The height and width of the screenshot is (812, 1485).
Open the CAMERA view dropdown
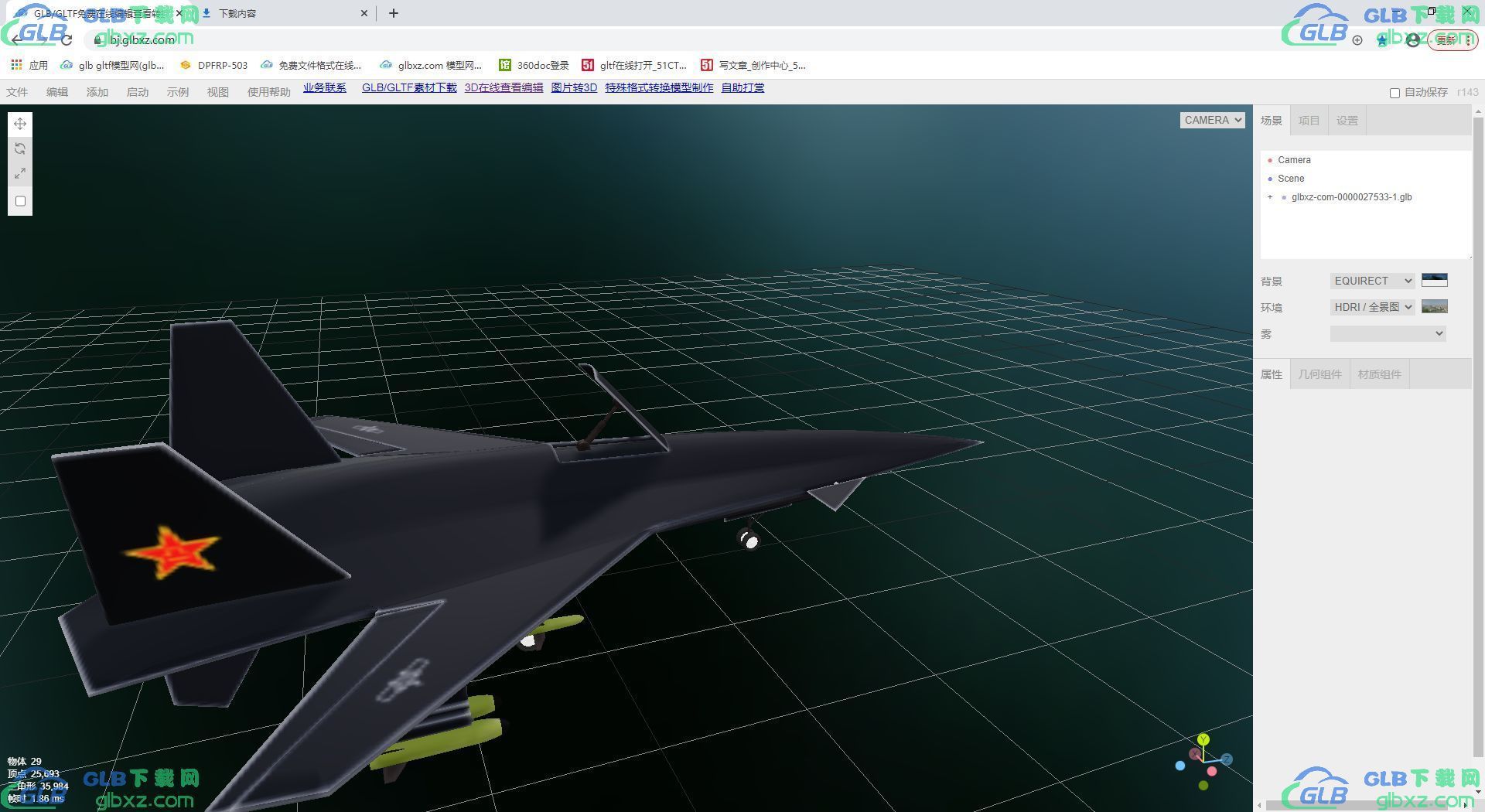tap(1212, 120)
